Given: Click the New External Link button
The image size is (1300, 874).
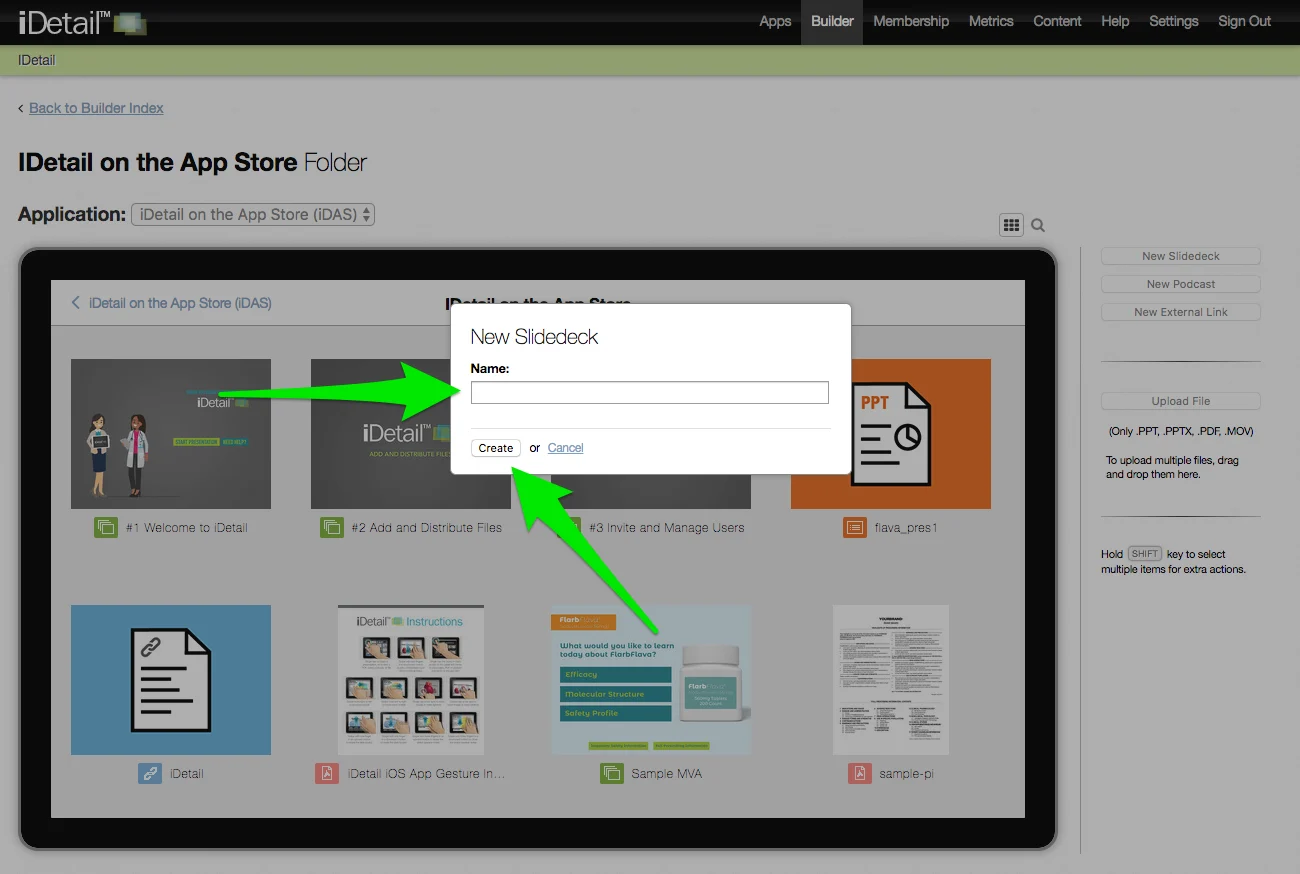Looking at the screenshot, I should tap(1181, 312).
